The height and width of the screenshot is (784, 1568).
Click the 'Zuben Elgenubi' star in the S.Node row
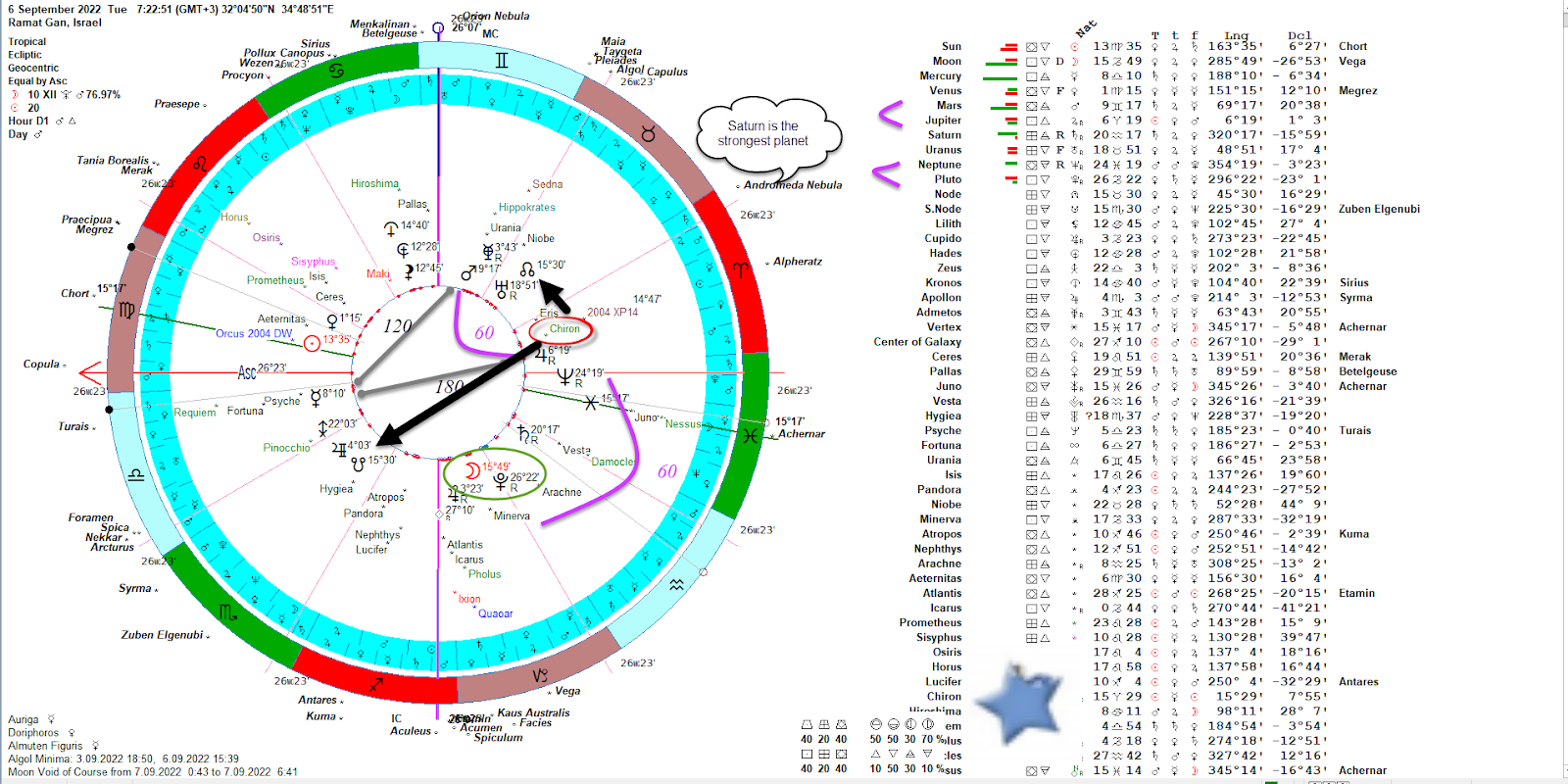(1379, 209)
